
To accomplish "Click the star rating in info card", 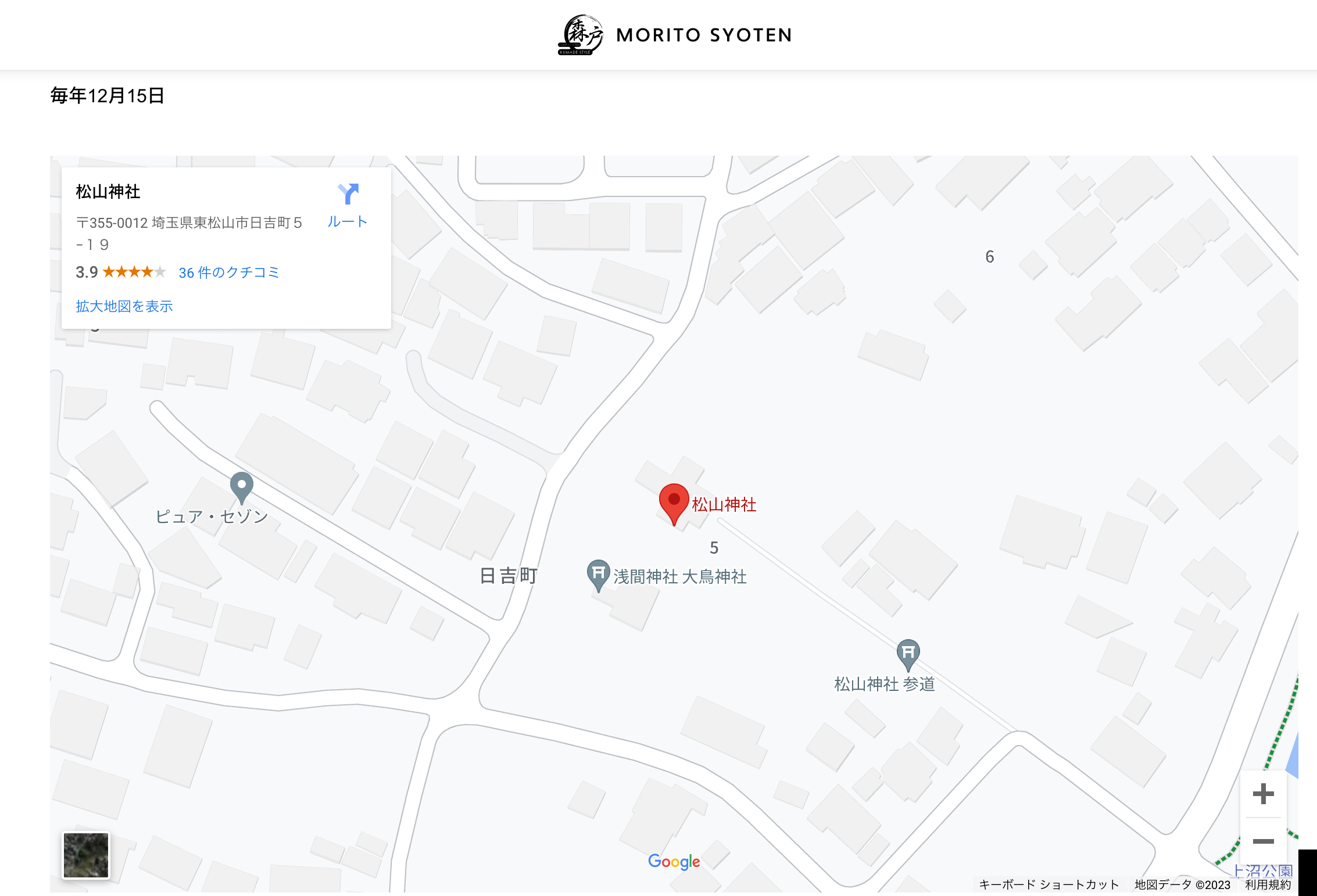I will 134,272.
